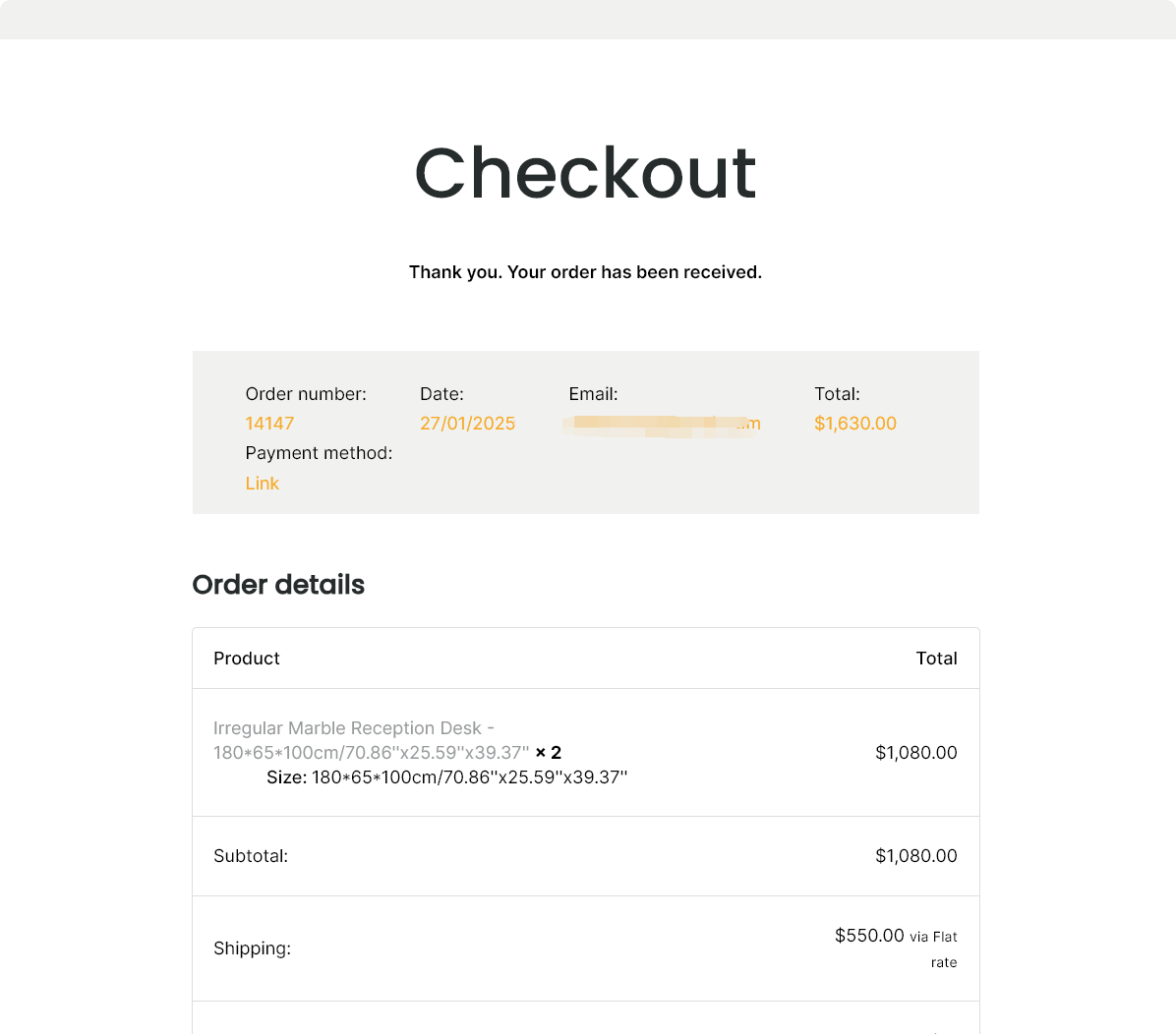Click the $1,630.00 order total amount
This screenshot has height=1034, width=1176.
pyautogui.click(x=854, y=424)
